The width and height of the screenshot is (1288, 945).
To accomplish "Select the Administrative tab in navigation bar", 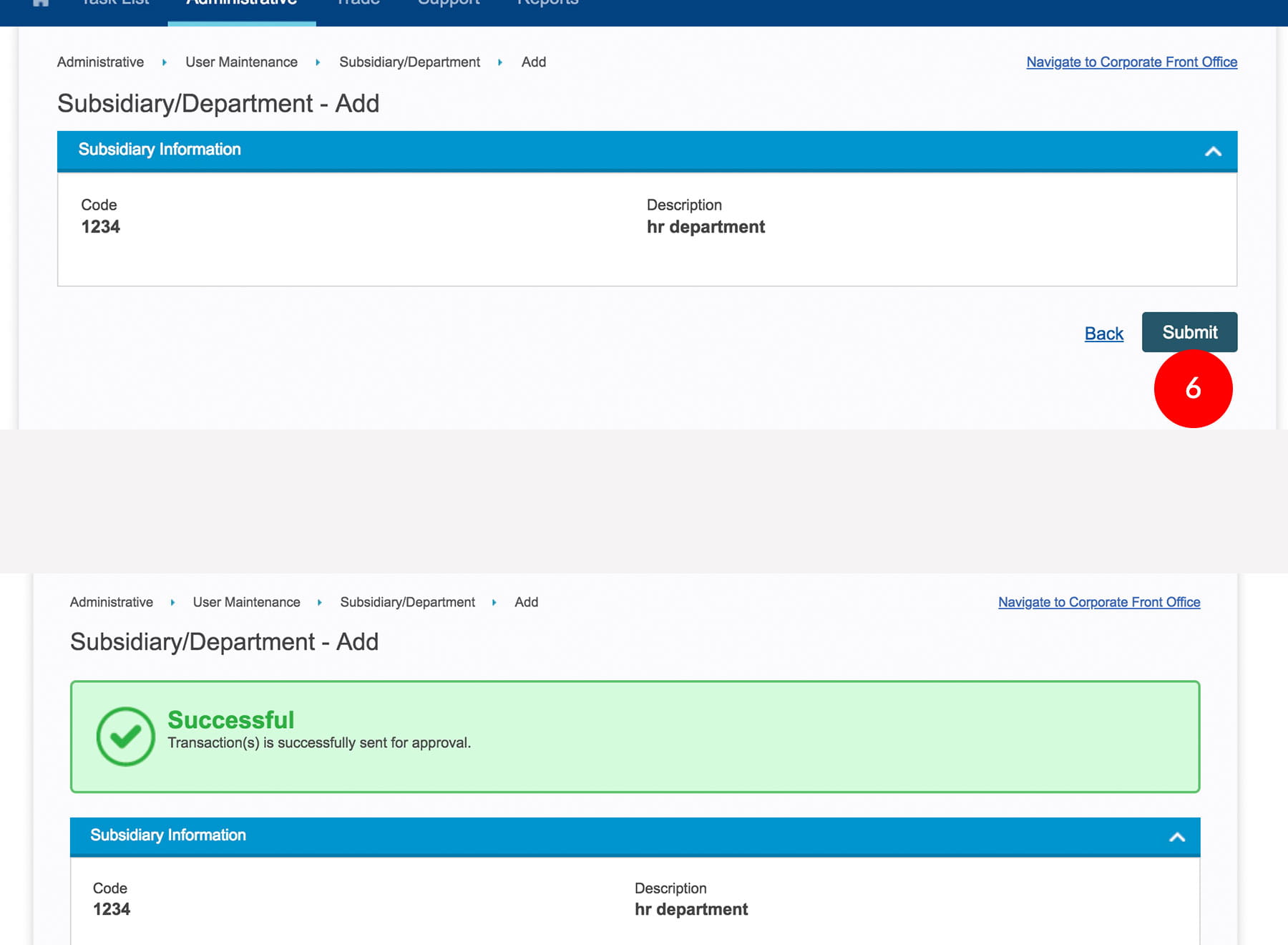I will click(x=242, y=4).
